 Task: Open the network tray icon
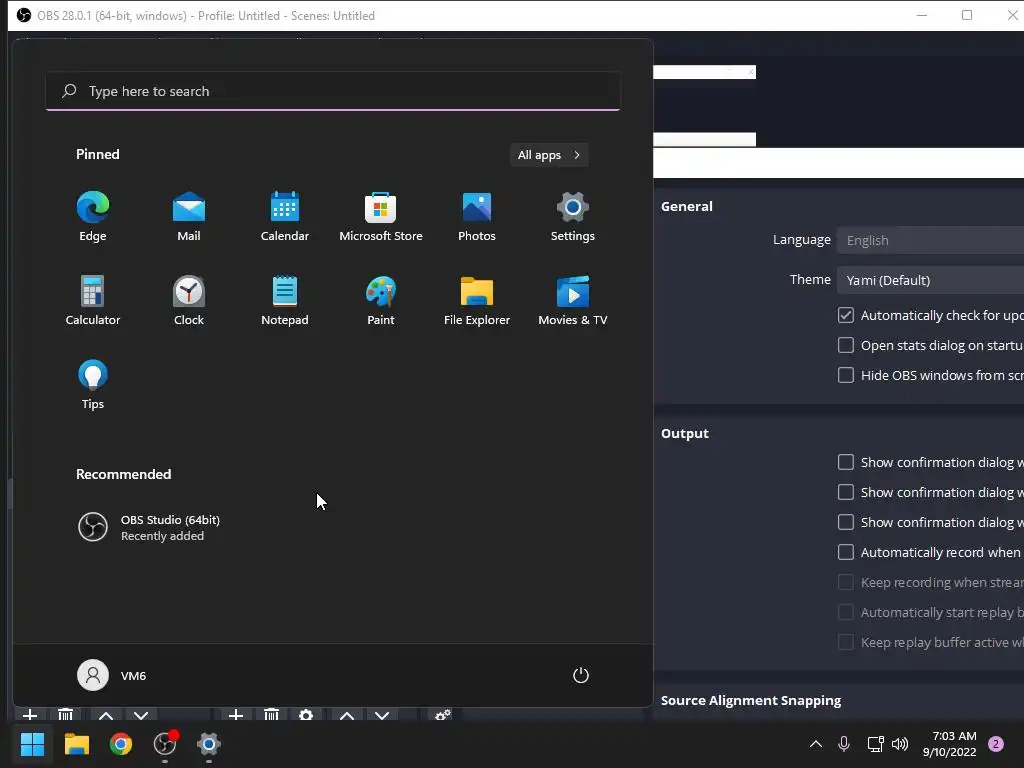[x=875, y=744]
